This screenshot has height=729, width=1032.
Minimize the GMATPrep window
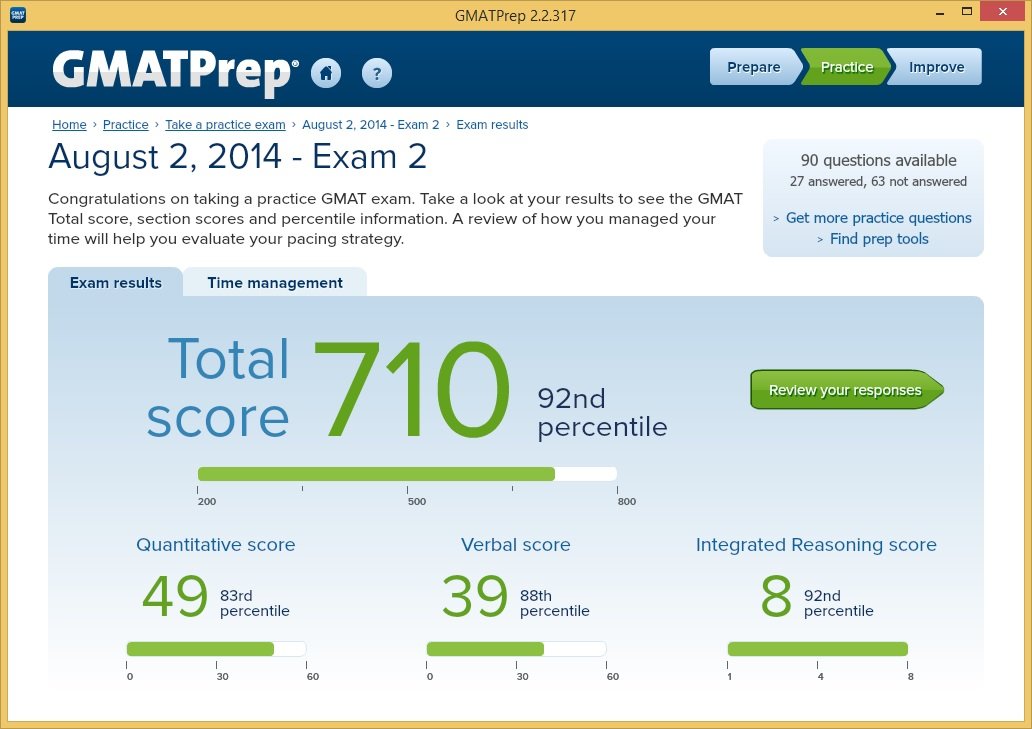point(940,12)
